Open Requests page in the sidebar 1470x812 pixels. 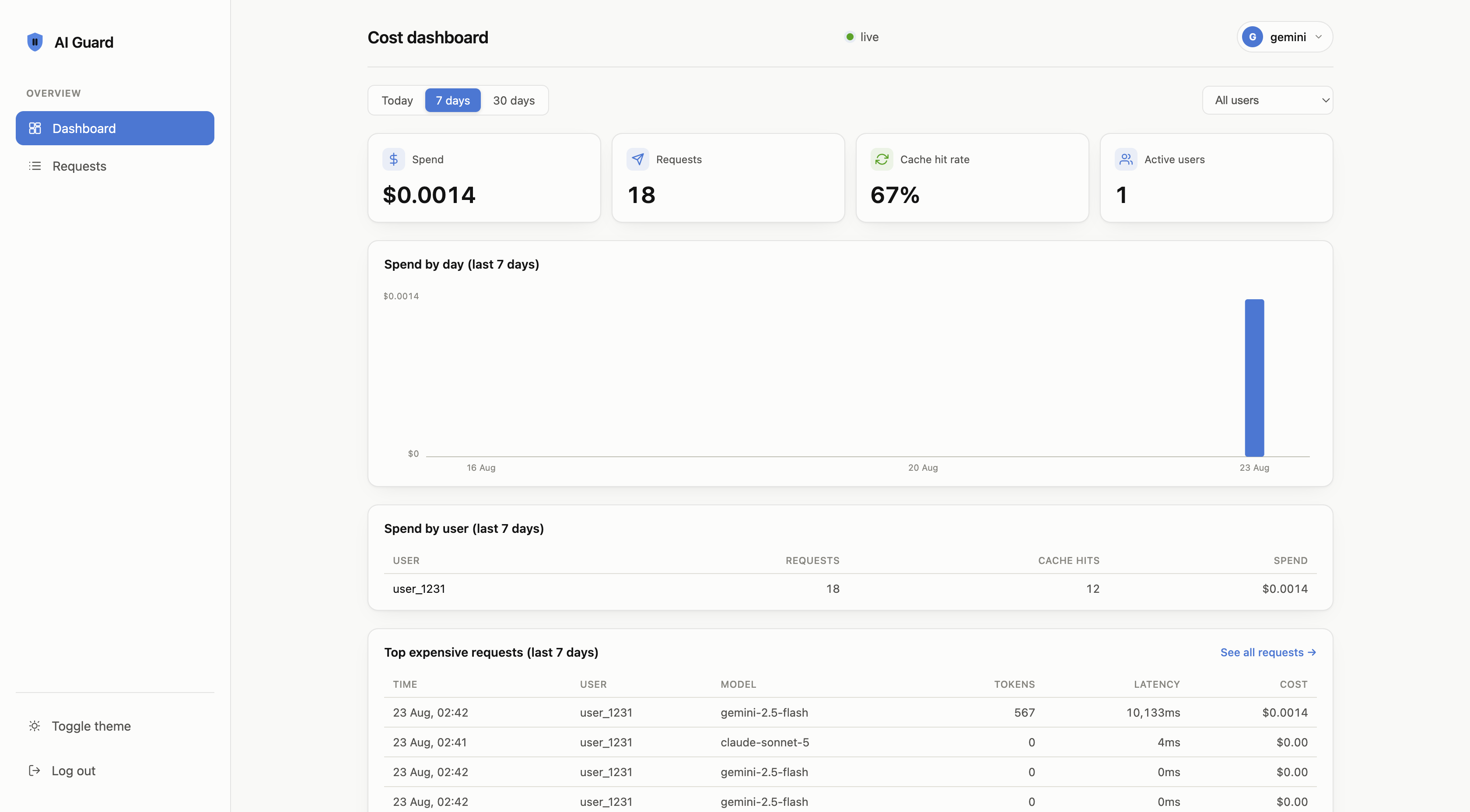tap(115, 166)
